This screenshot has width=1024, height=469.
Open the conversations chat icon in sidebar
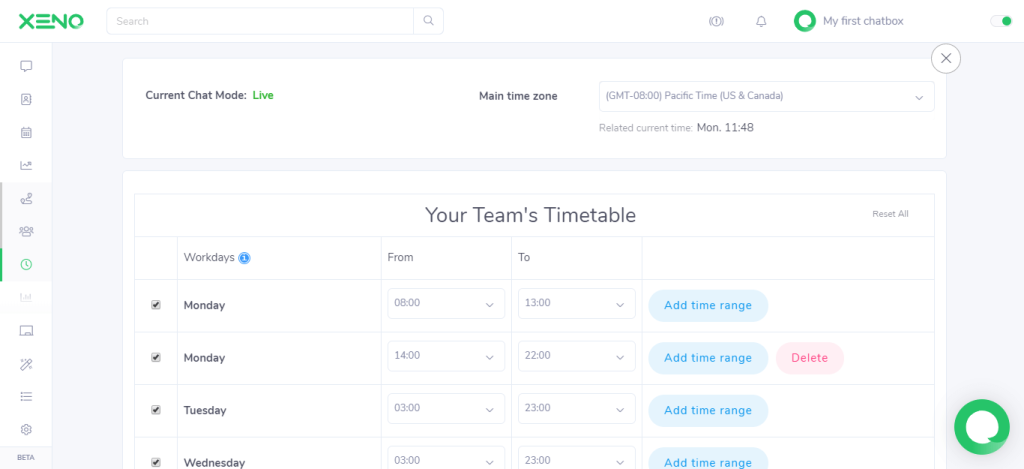click(26, 66)
